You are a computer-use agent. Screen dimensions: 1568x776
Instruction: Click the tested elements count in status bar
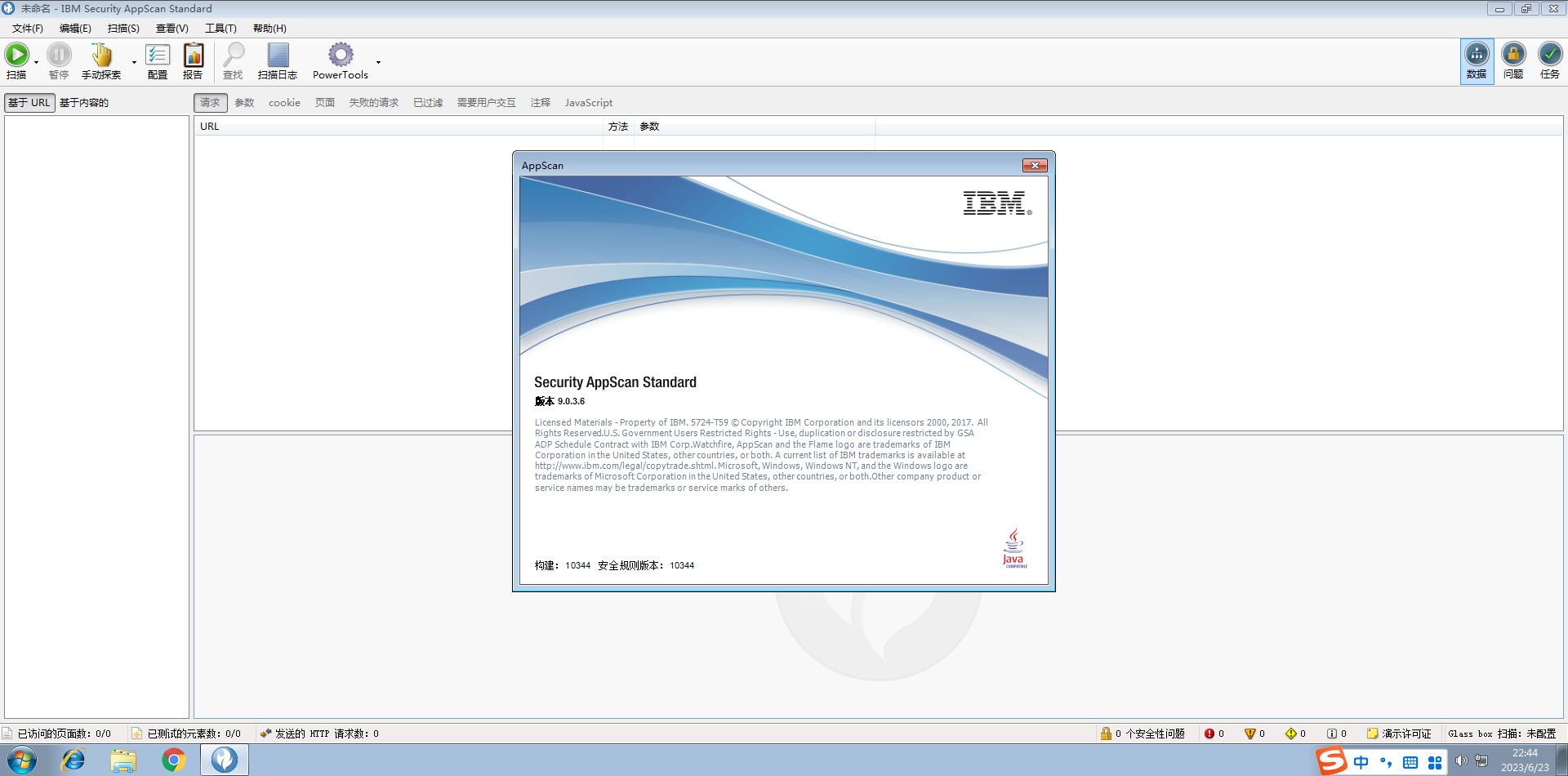tap(187, 734)
